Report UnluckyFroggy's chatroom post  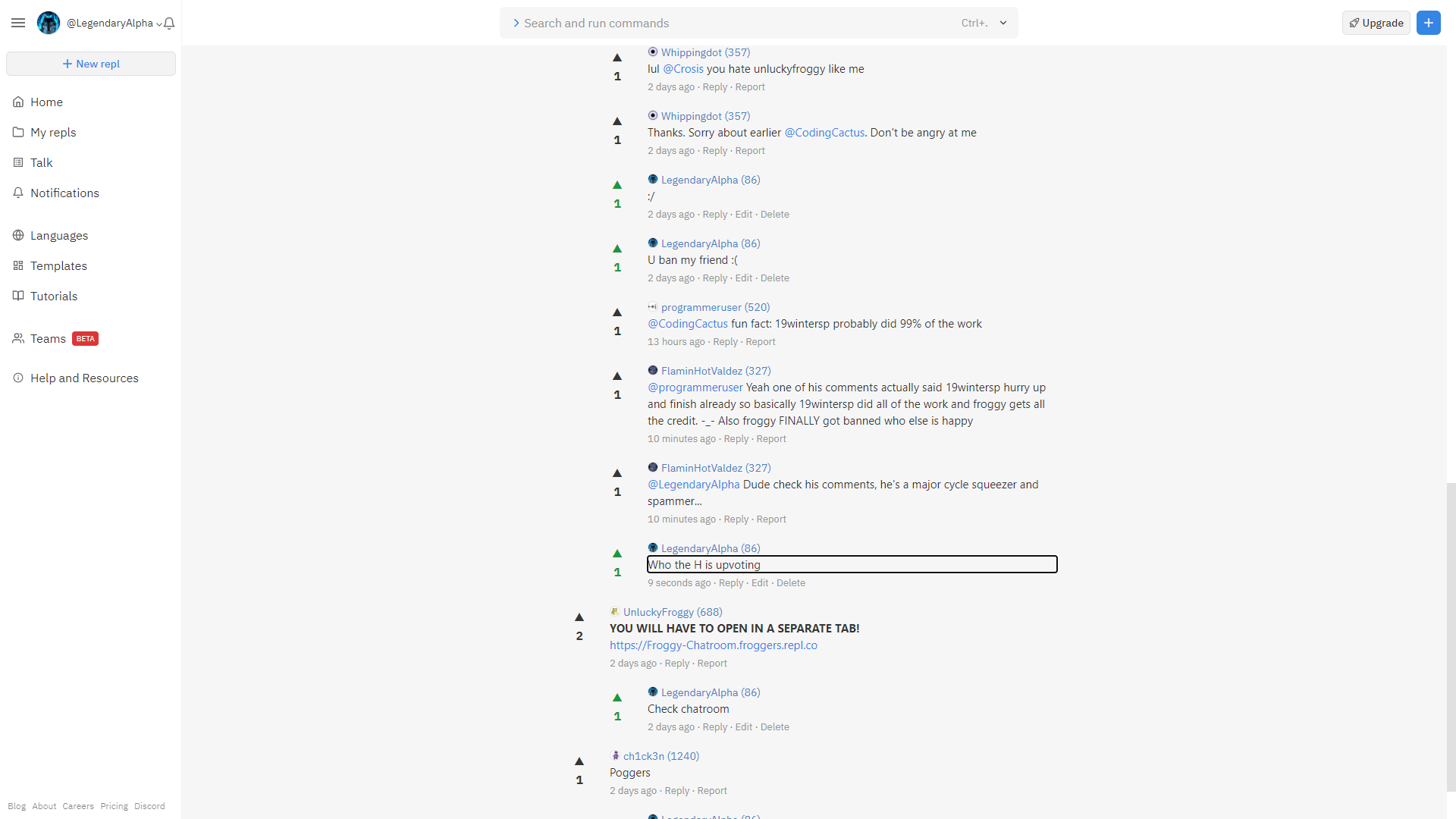click(712, 664)
